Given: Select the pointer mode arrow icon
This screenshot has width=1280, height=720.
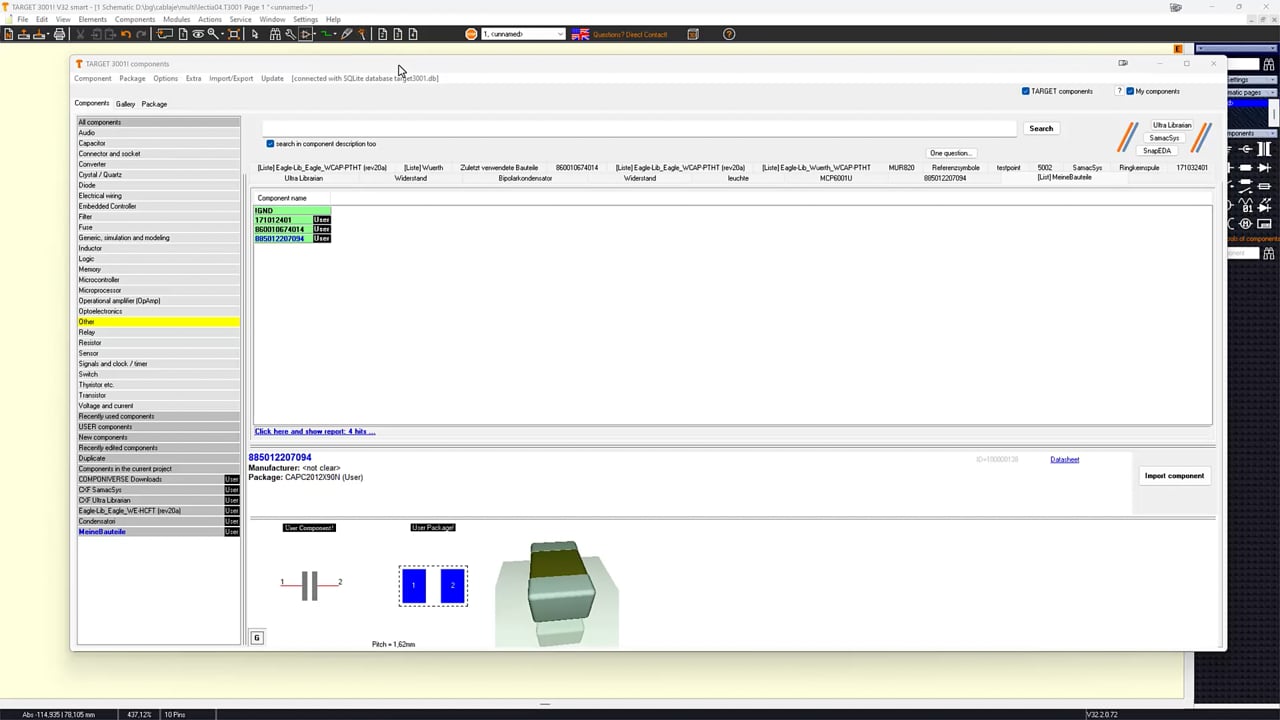Looking at the screenshot, I should pyautogui.click(x=255, y=34).
